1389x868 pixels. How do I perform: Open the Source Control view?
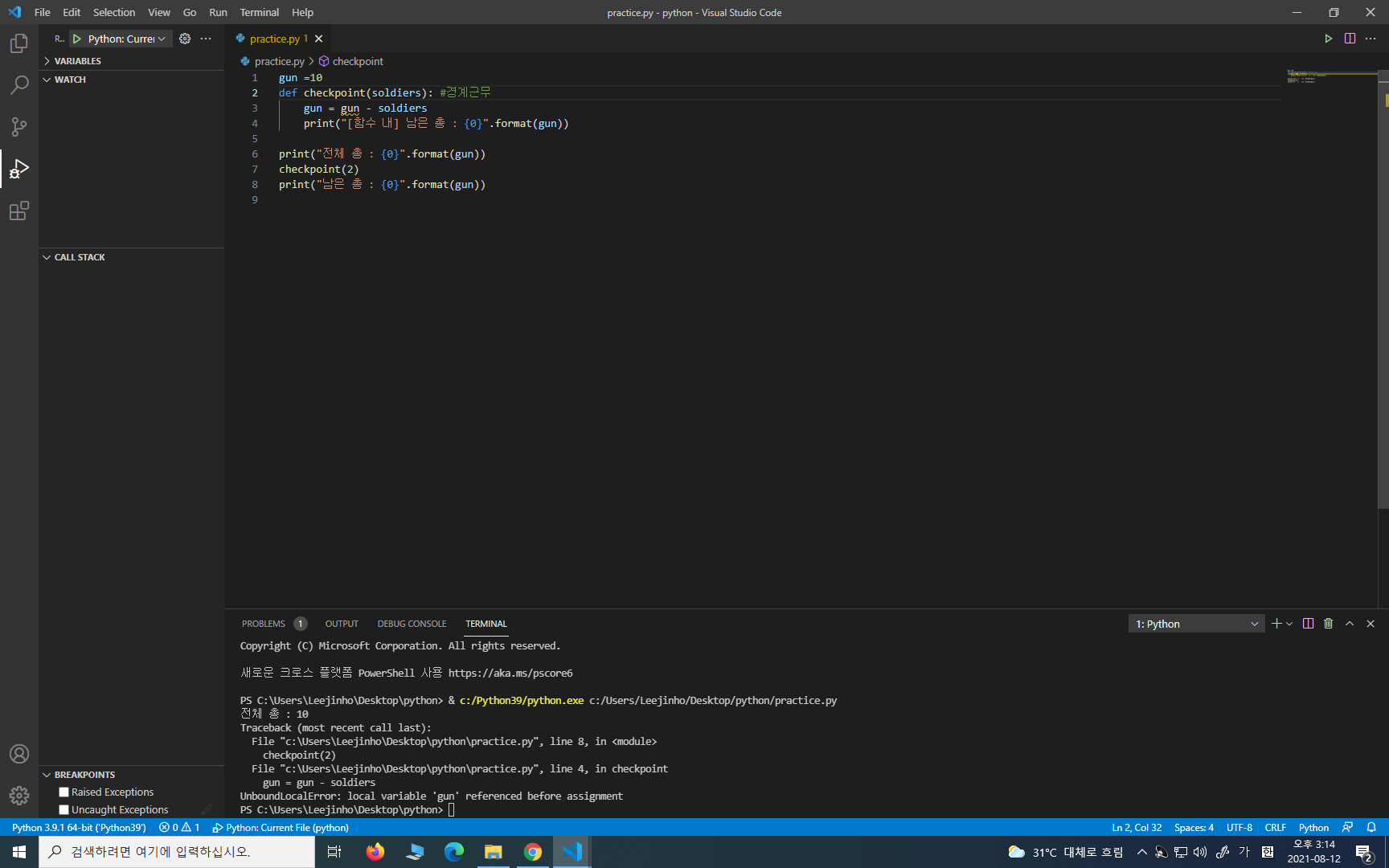[19, 127]
